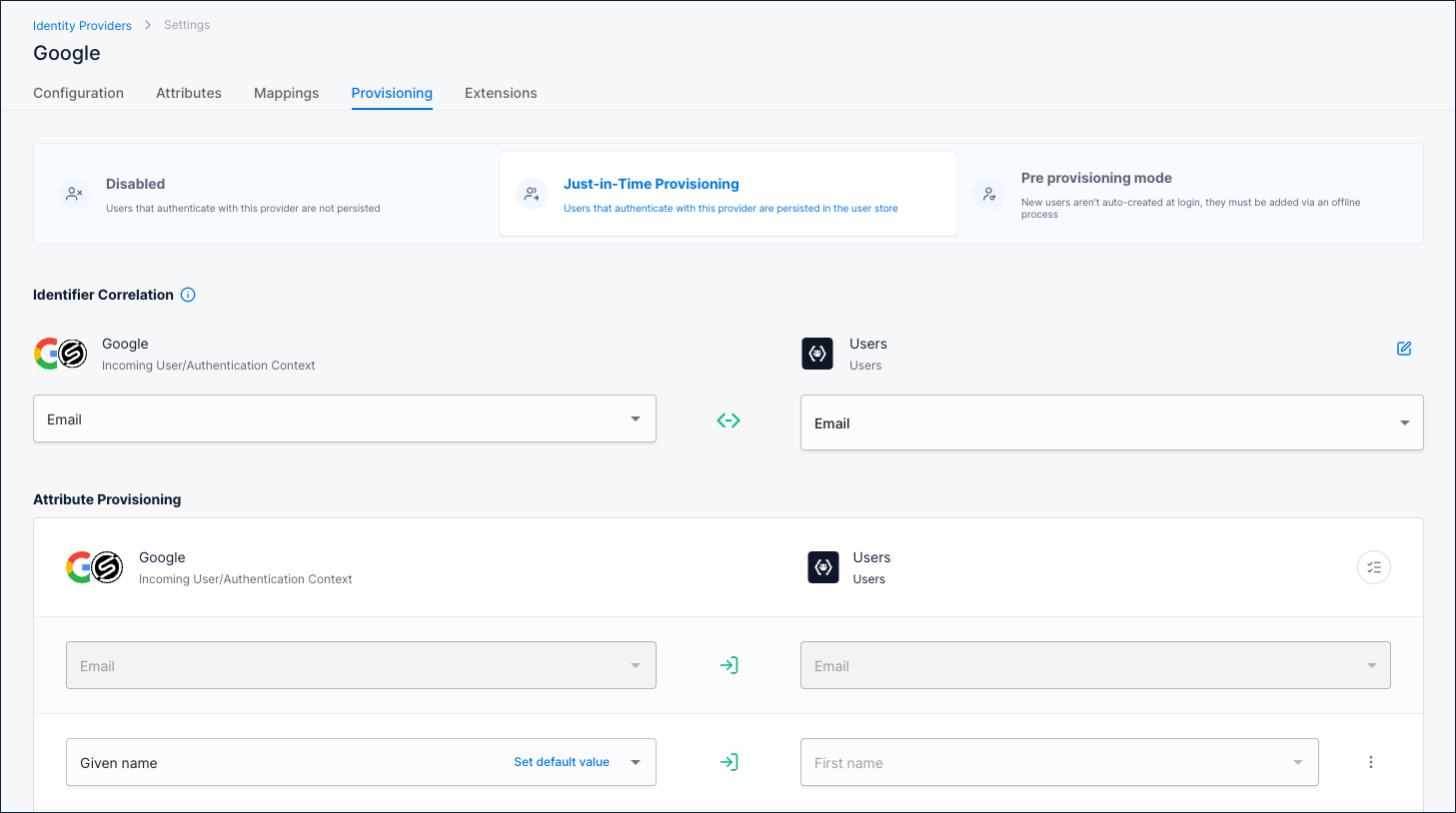This screenshot has width=1456, height=813.
Task: Click the edit pencil for identifier correlation
Action: point(1403,349)
